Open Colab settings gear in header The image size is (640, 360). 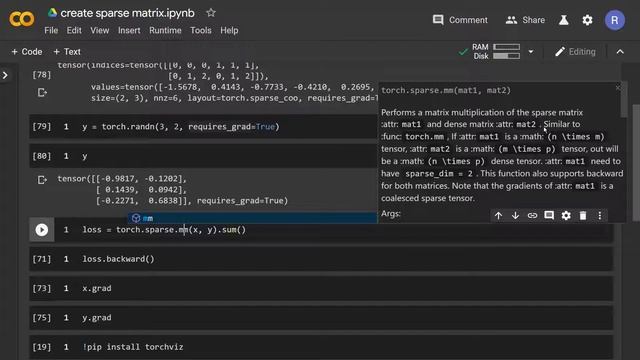pos(587,20)
